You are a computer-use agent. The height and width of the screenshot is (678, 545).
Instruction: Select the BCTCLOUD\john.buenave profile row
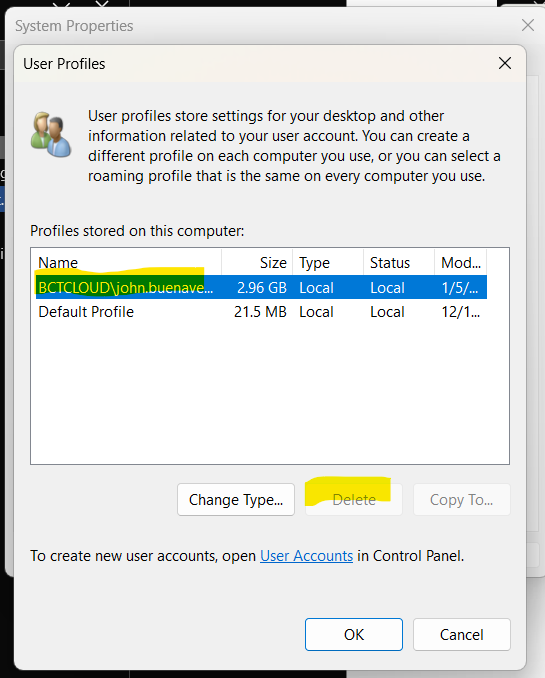click(261, 287)
